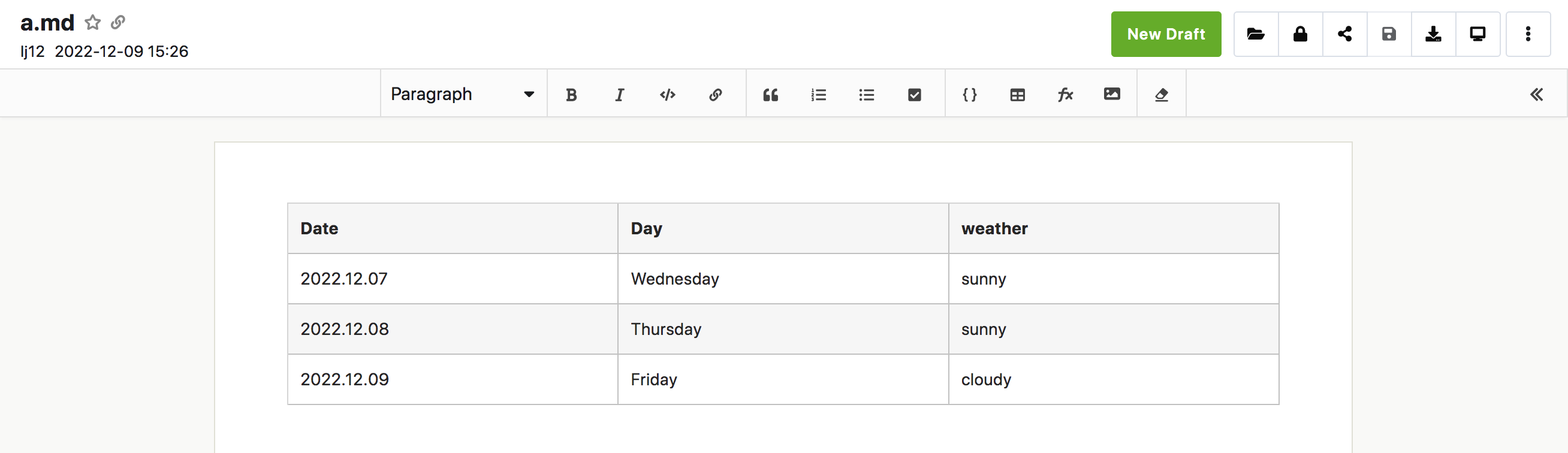This screenshot has width=1568, height=453.
Task: Insert a table from toolbar
Action: click(1017, 95)
